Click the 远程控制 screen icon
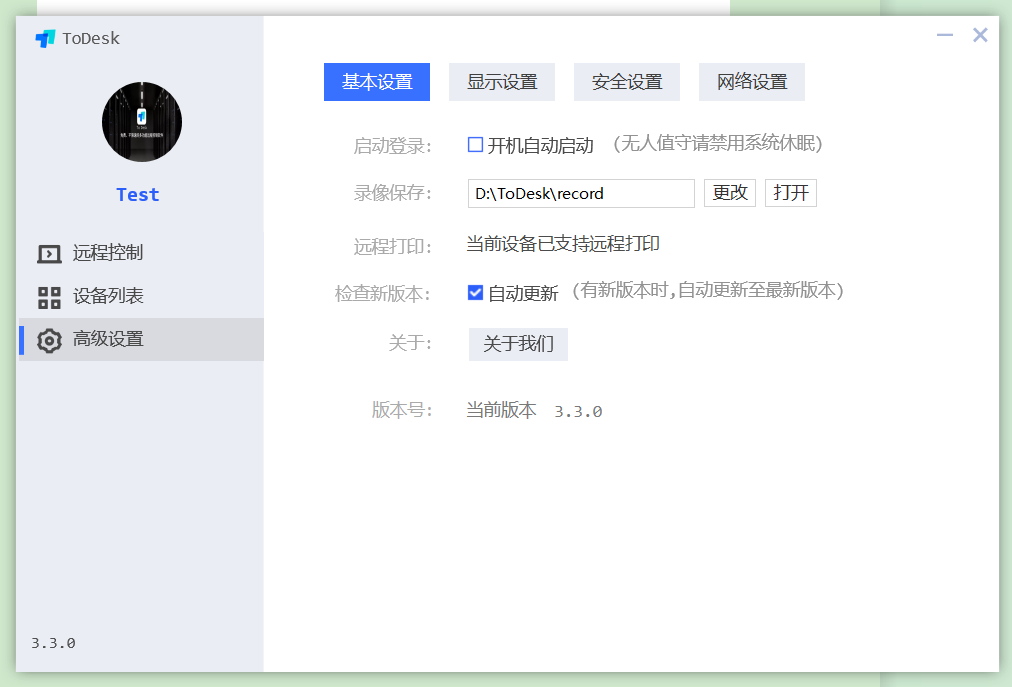This screenshot has width=1012, height=687. (49, 254)
